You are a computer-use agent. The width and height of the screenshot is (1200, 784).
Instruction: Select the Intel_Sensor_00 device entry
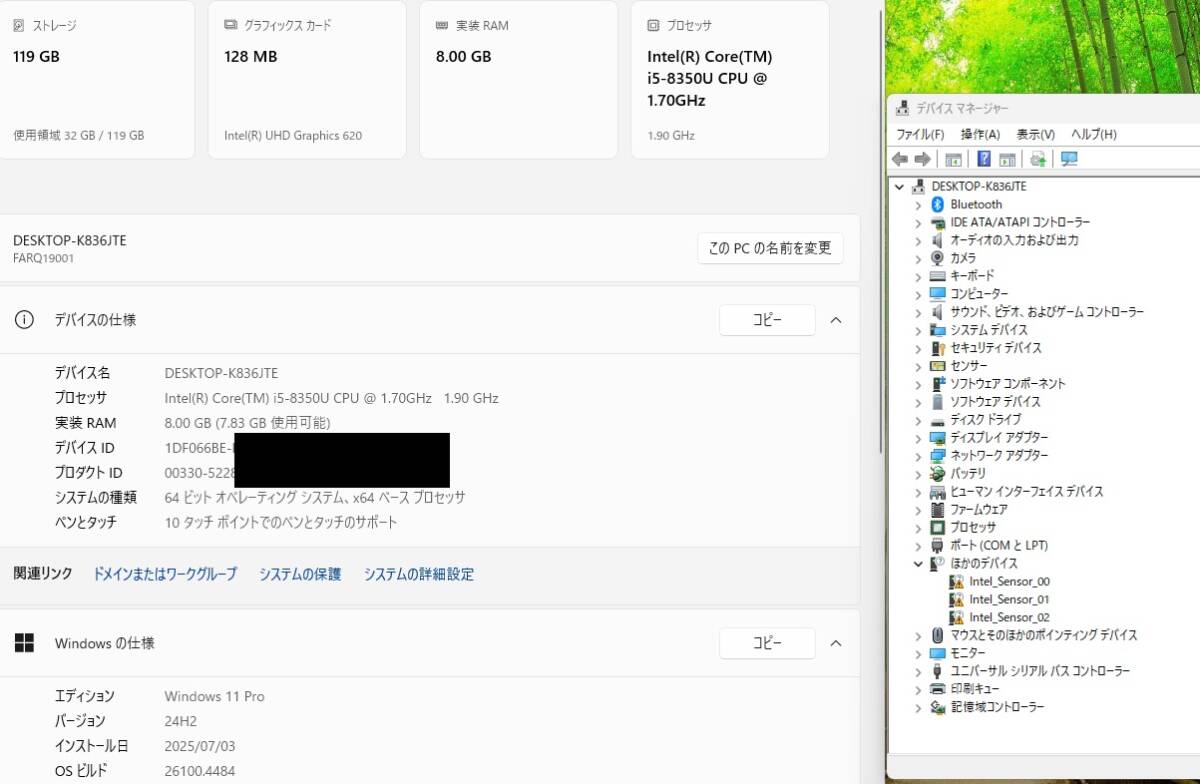[x=1009, y=581]
